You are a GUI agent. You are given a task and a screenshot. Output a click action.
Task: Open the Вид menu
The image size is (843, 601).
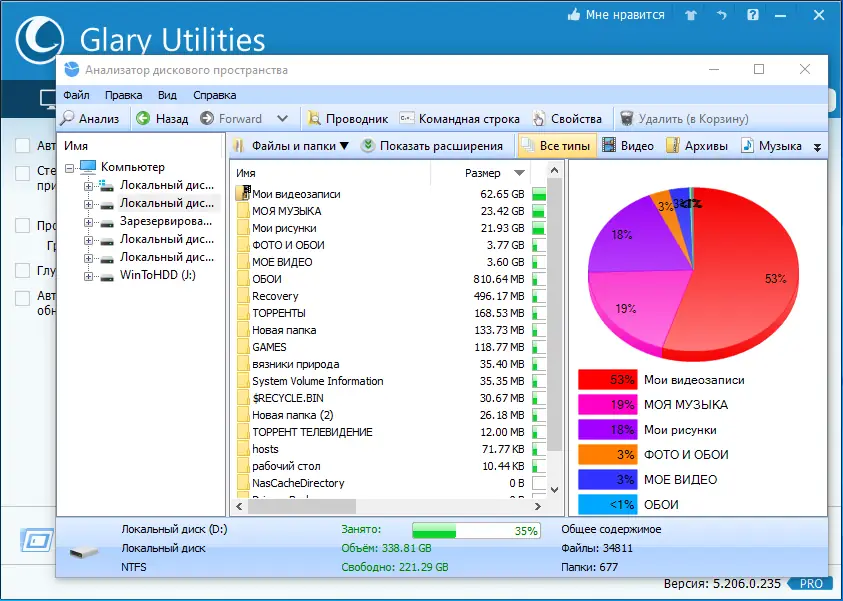tap(167, 95)
